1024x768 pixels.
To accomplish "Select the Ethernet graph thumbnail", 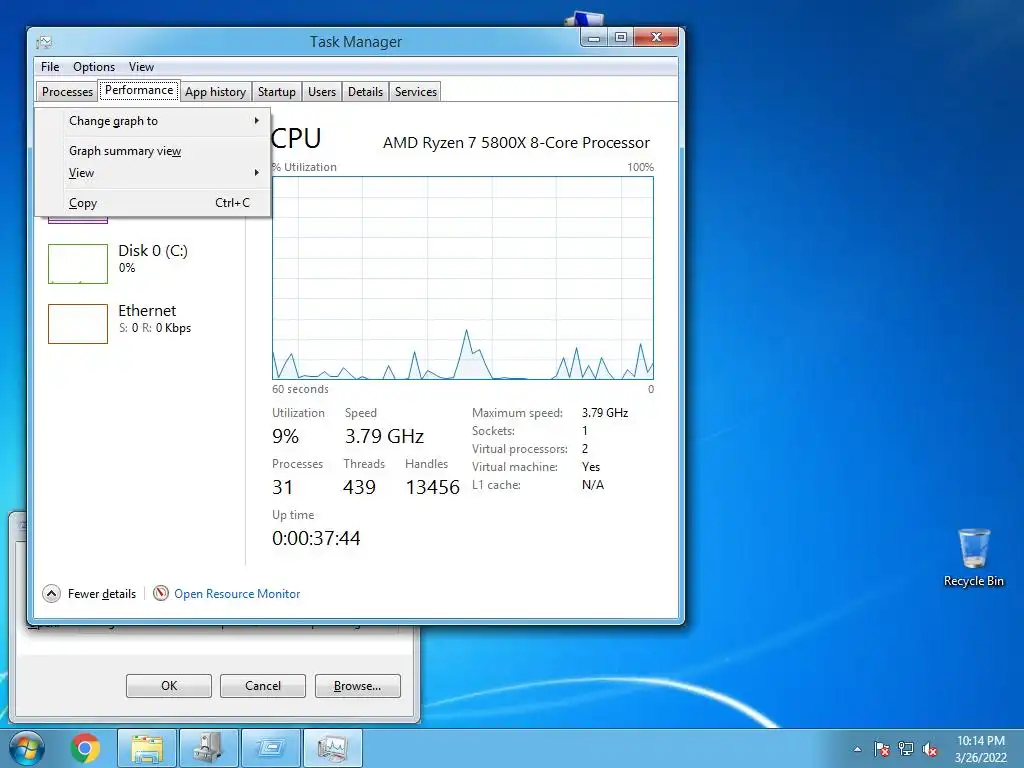I will point(78,324).
